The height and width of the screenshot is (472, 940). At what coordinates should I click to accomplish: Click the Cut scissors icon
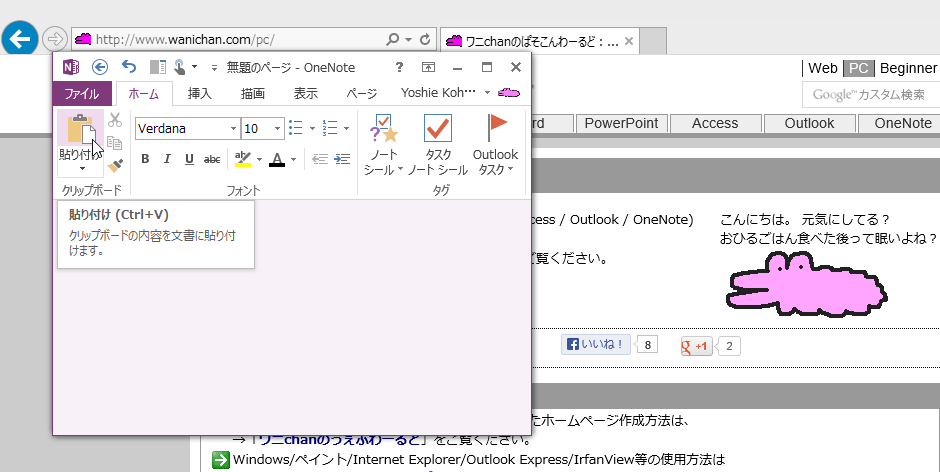pyautogui.click(x=115, y=121)
